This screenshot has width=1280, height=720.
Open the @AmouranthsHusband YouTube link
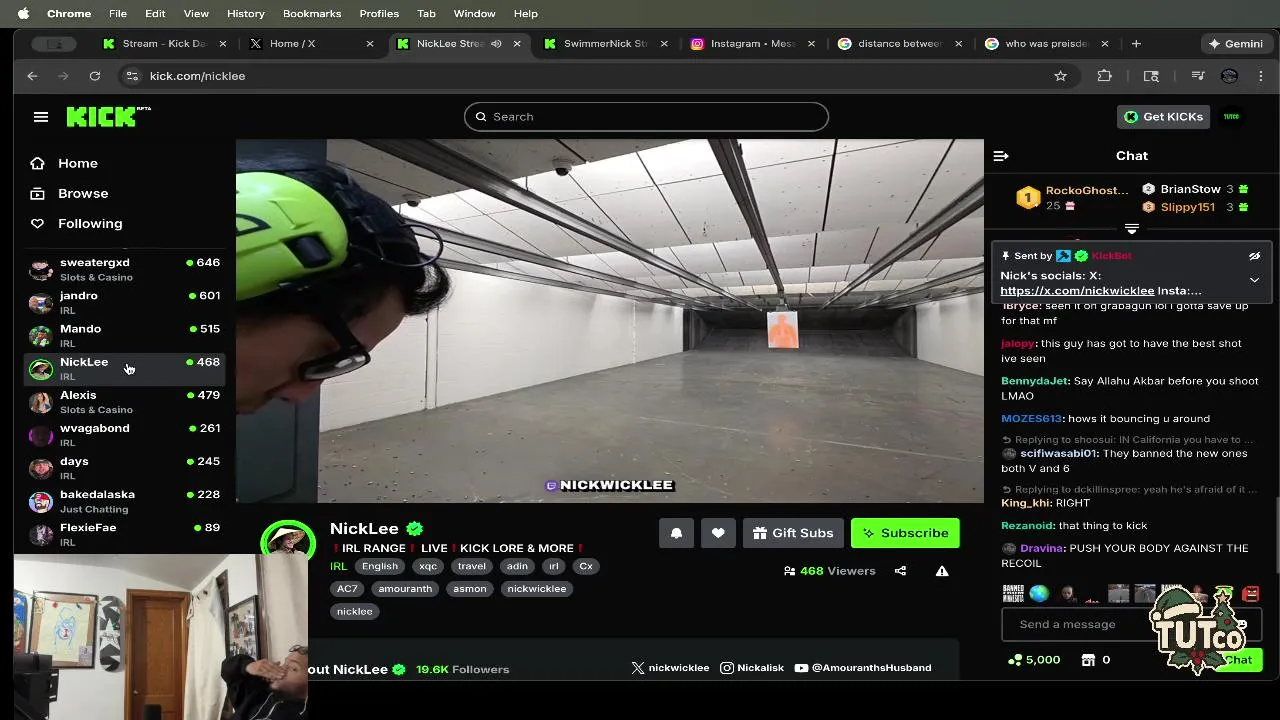(863, 668)
